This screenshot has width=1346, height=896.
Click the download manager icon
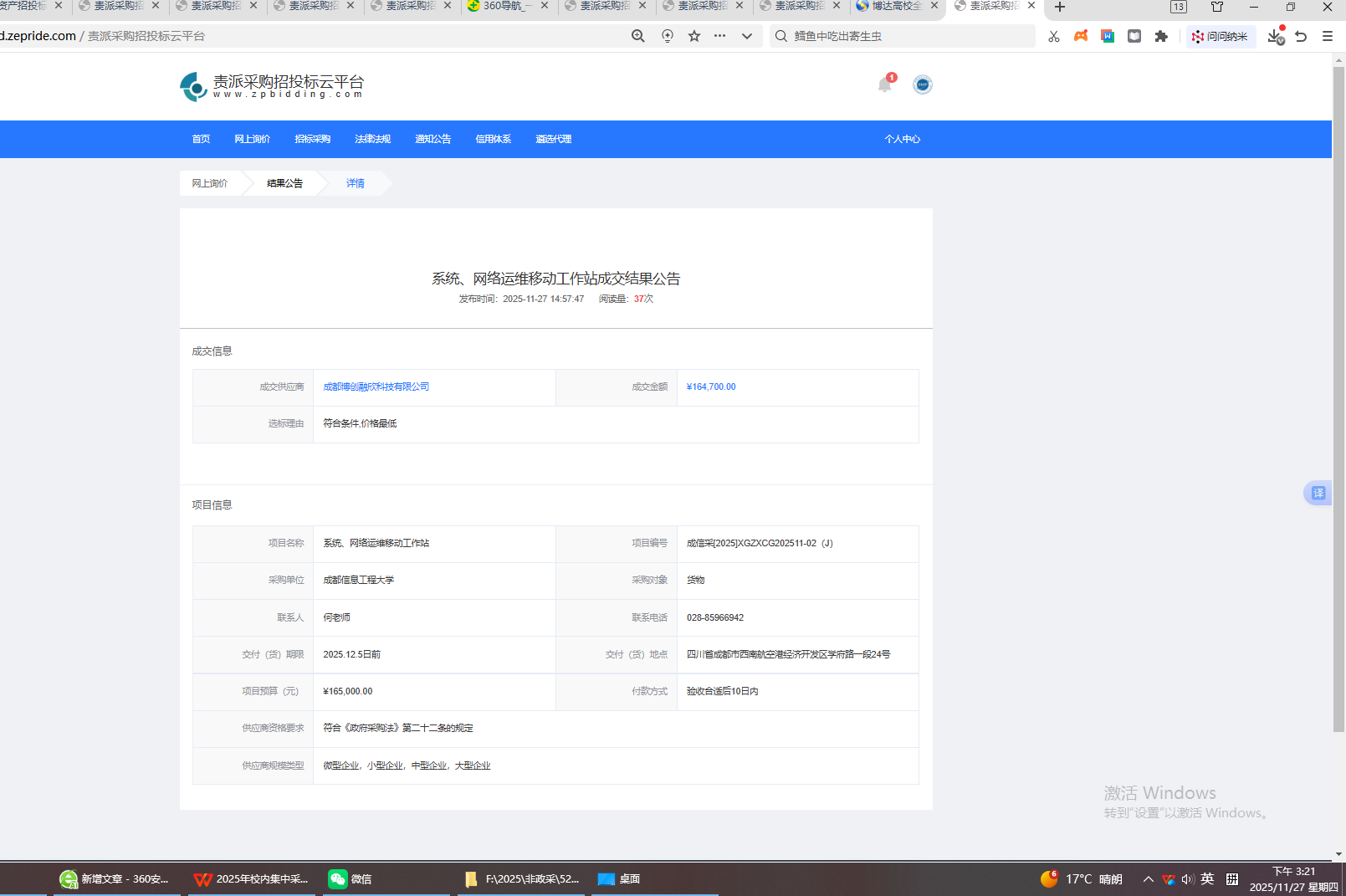point(1275,36)
